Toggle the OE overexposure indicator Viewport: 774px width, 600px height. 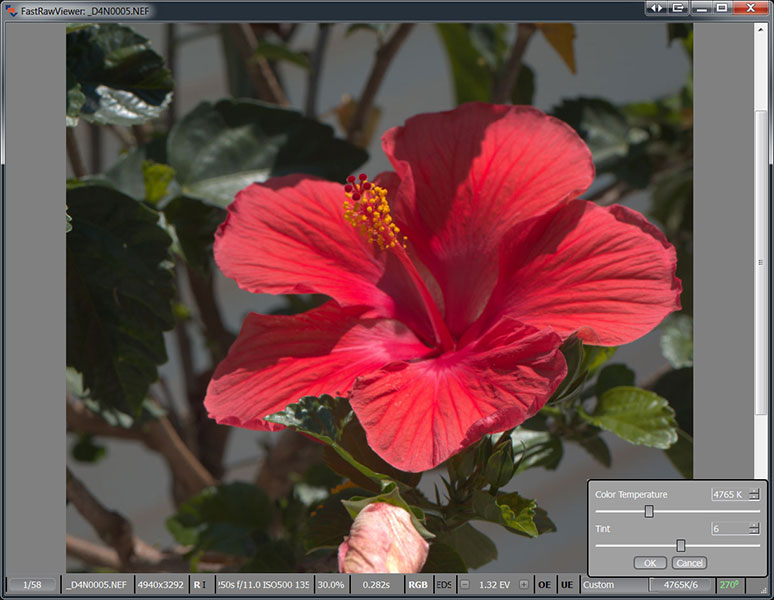pos(544,584)
